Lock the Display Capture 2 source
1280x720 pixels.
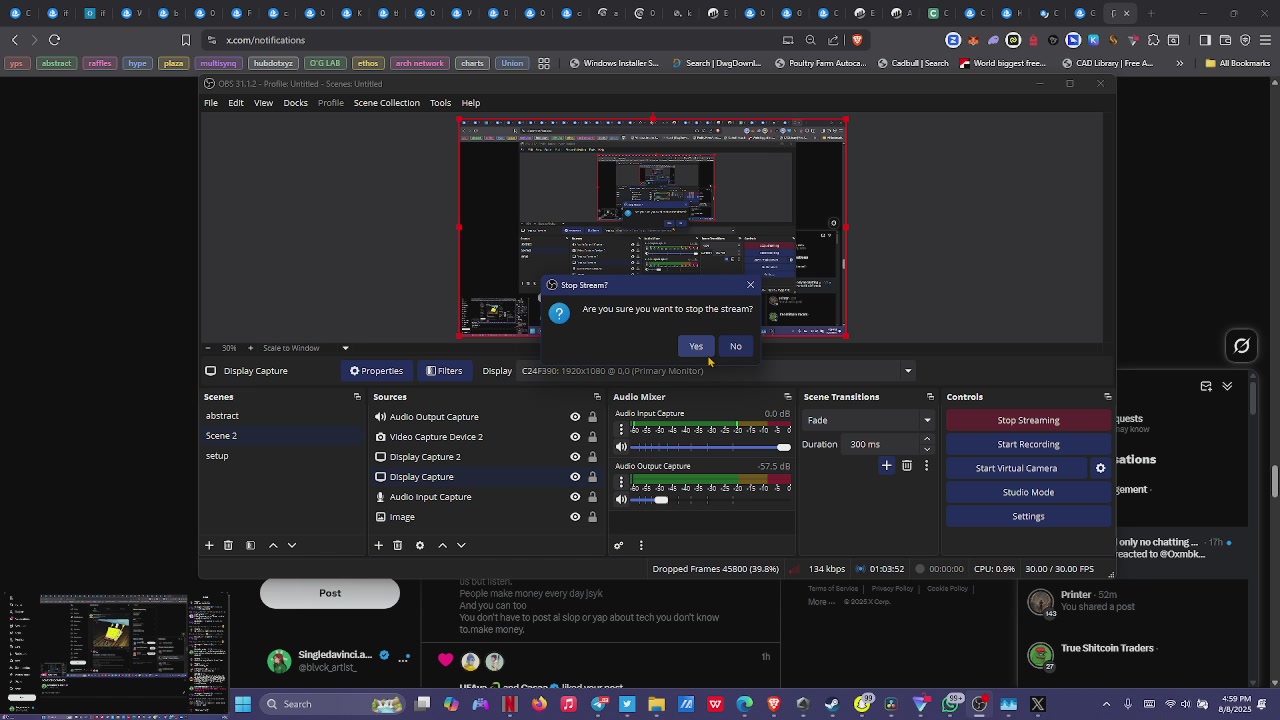click(x=592, y=457)
